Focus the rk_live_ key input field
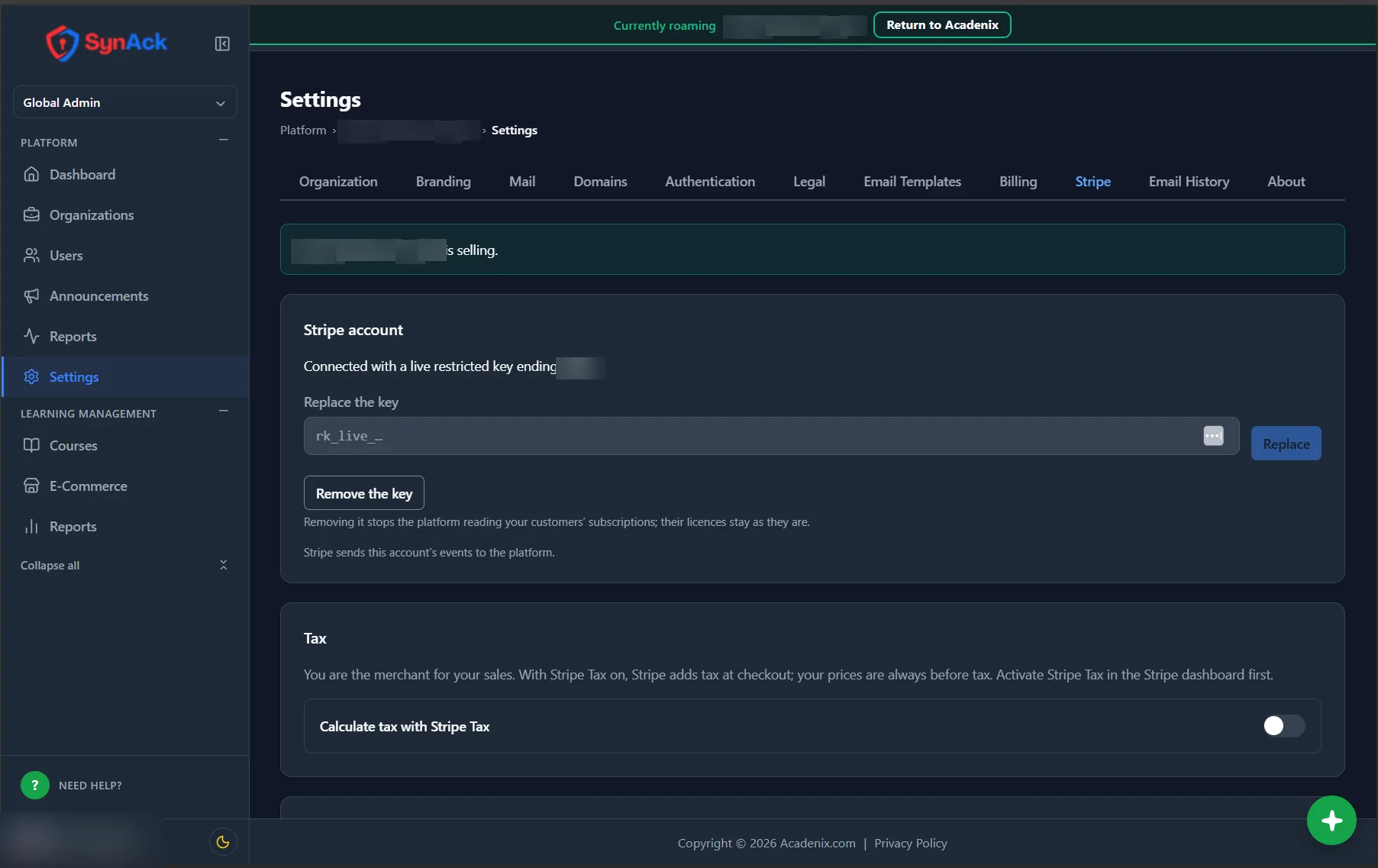The image size is (1378, 868). click(771, 436)
